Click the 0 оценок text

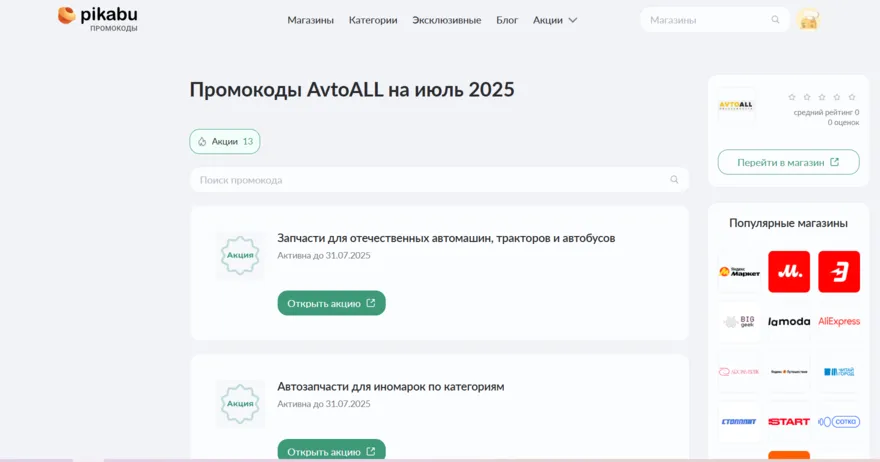pyautogui.click(x=843, y=122)
